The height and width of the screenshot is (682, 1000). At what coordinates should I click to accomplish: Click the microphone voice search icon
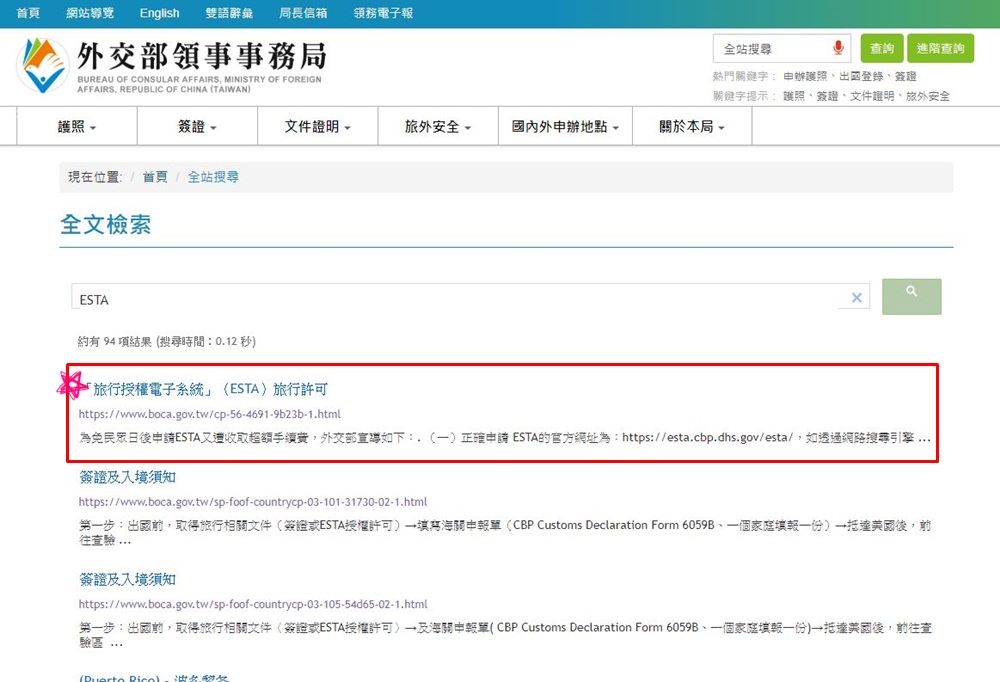pyautogui.click(x=838, y=48)
